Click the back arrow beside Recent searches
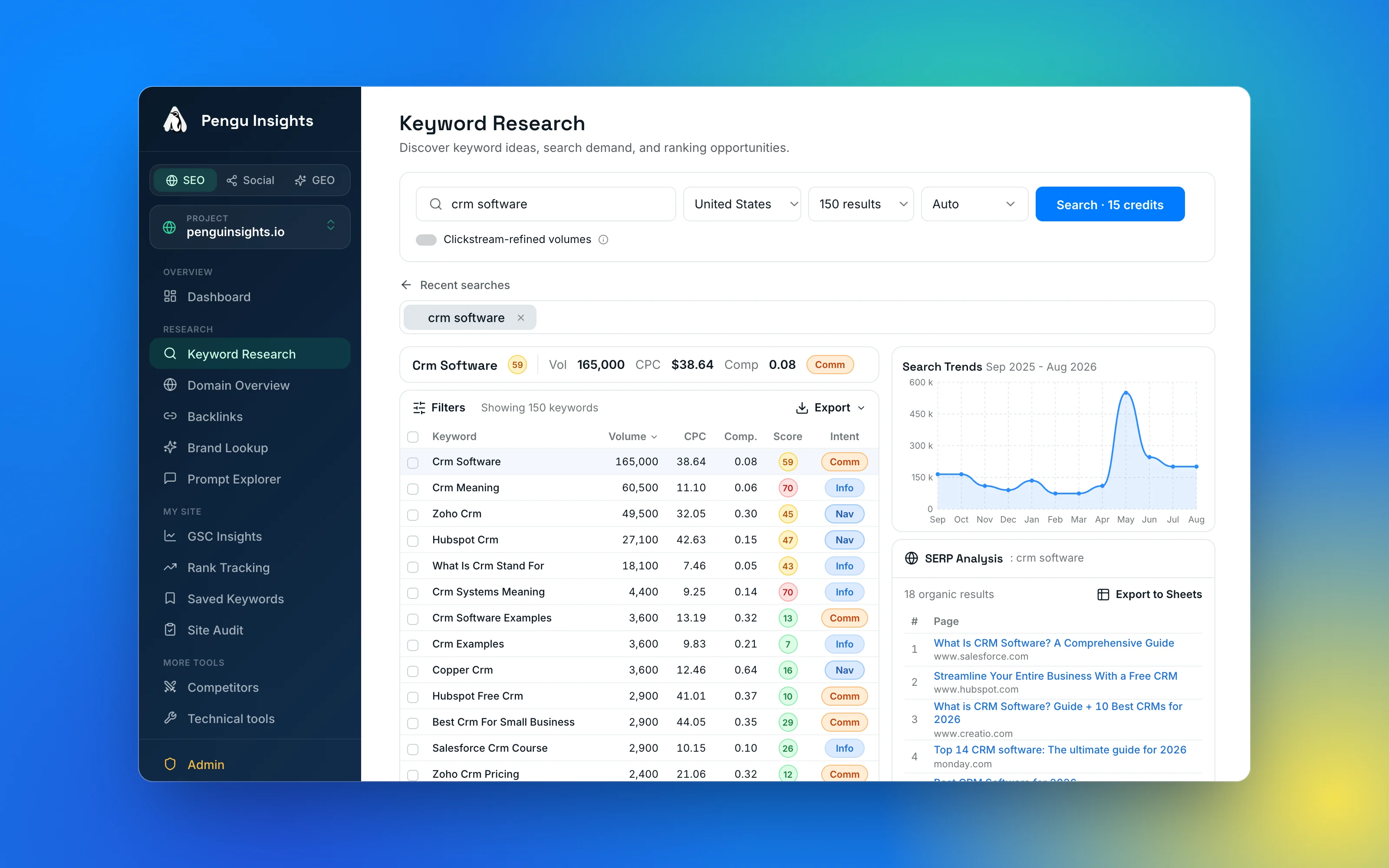Screen dimensions: 1389x868 (406, 285)
